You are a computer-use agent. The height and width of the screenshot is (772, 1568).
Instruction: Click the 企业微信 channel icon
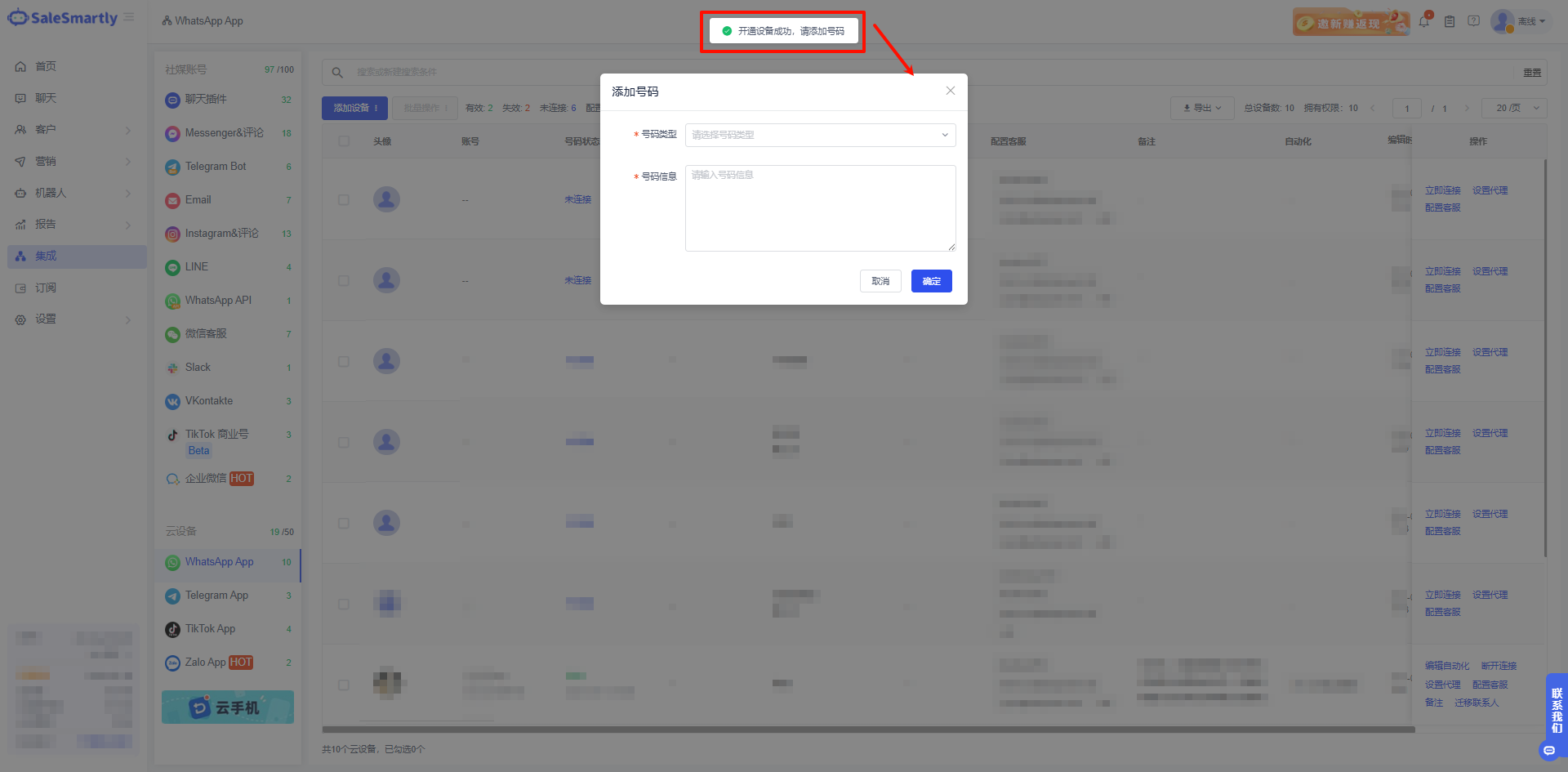(172, 479)
